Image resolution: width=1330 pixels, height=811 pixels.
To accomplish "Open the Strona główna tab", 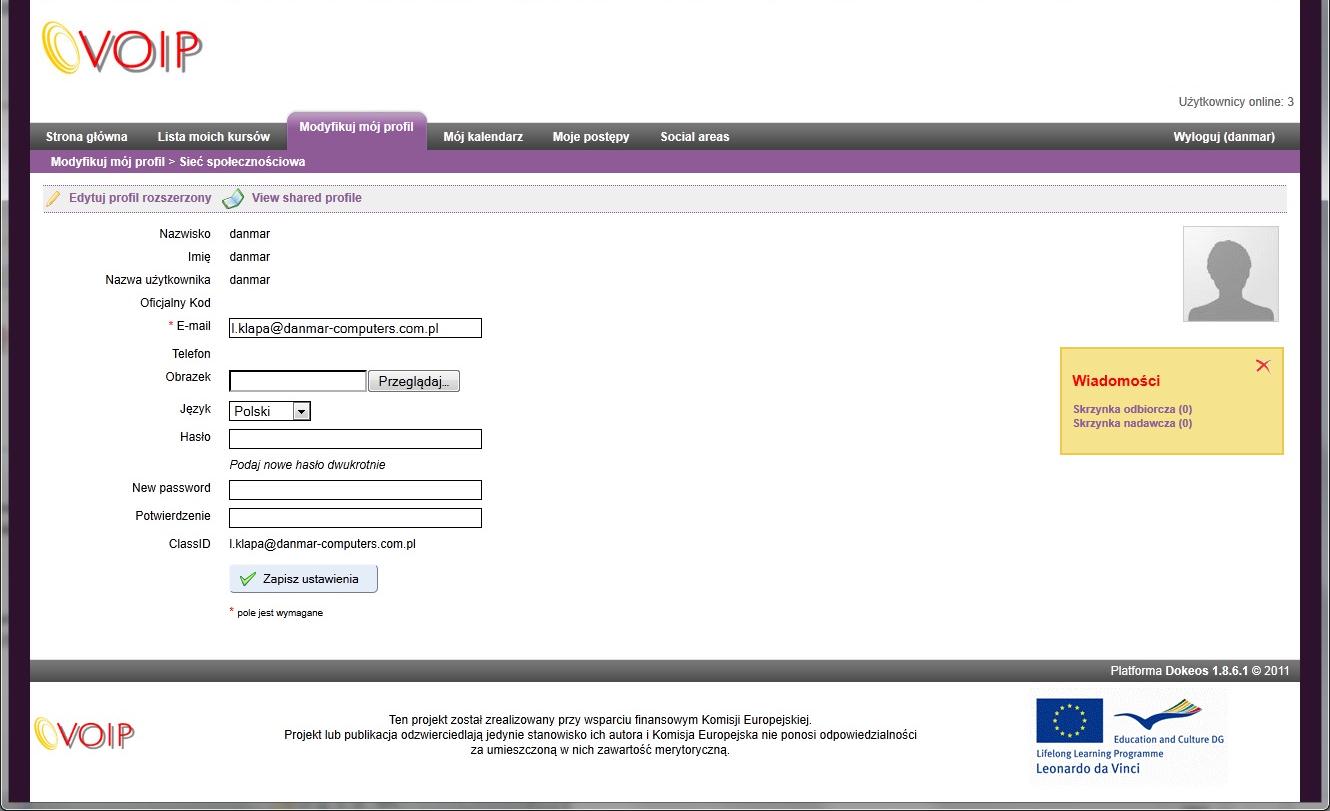I will (x=87, y=137).
